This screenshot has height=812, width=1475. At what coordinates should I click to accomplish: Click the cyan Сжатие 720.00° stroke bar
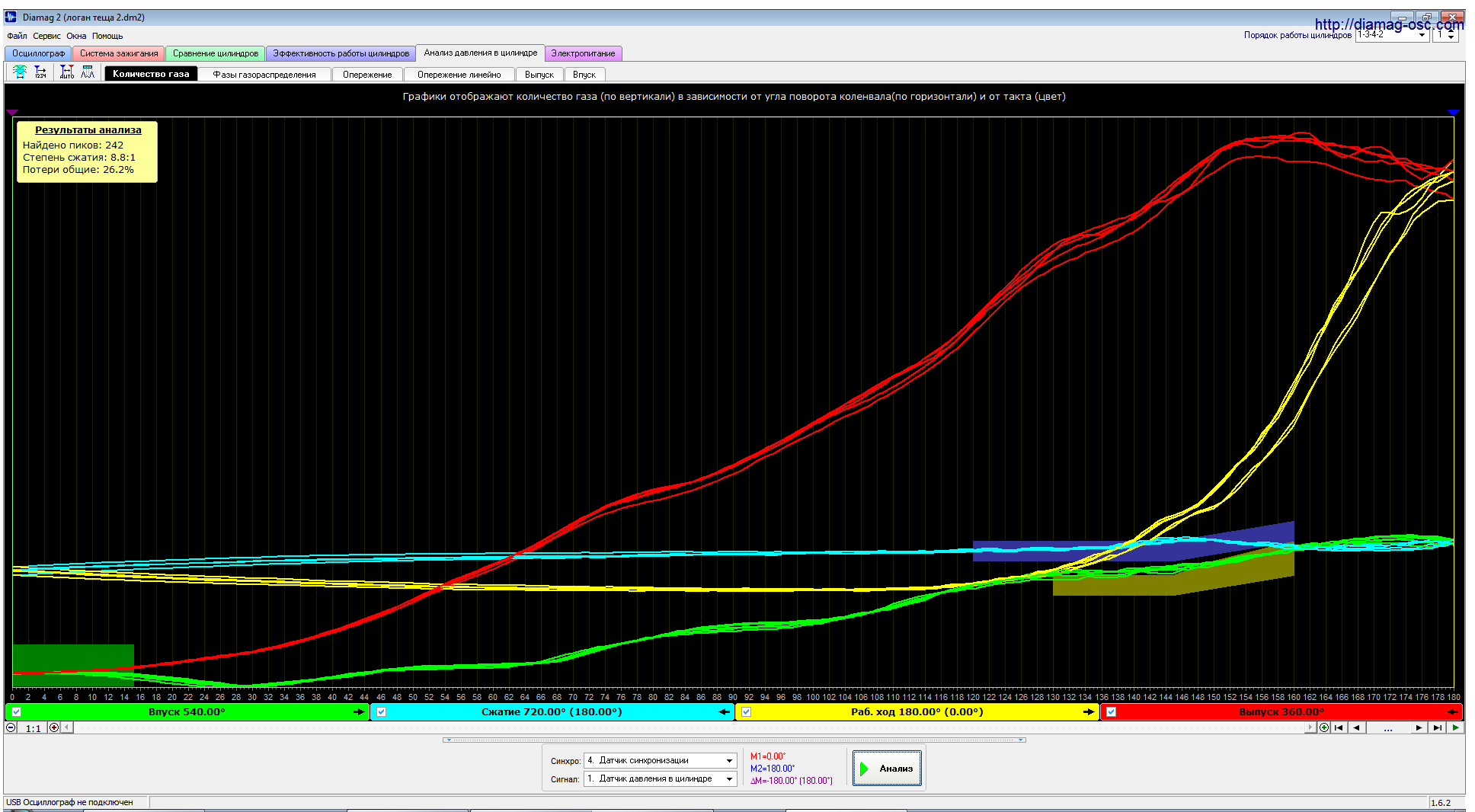pos(552,712)
